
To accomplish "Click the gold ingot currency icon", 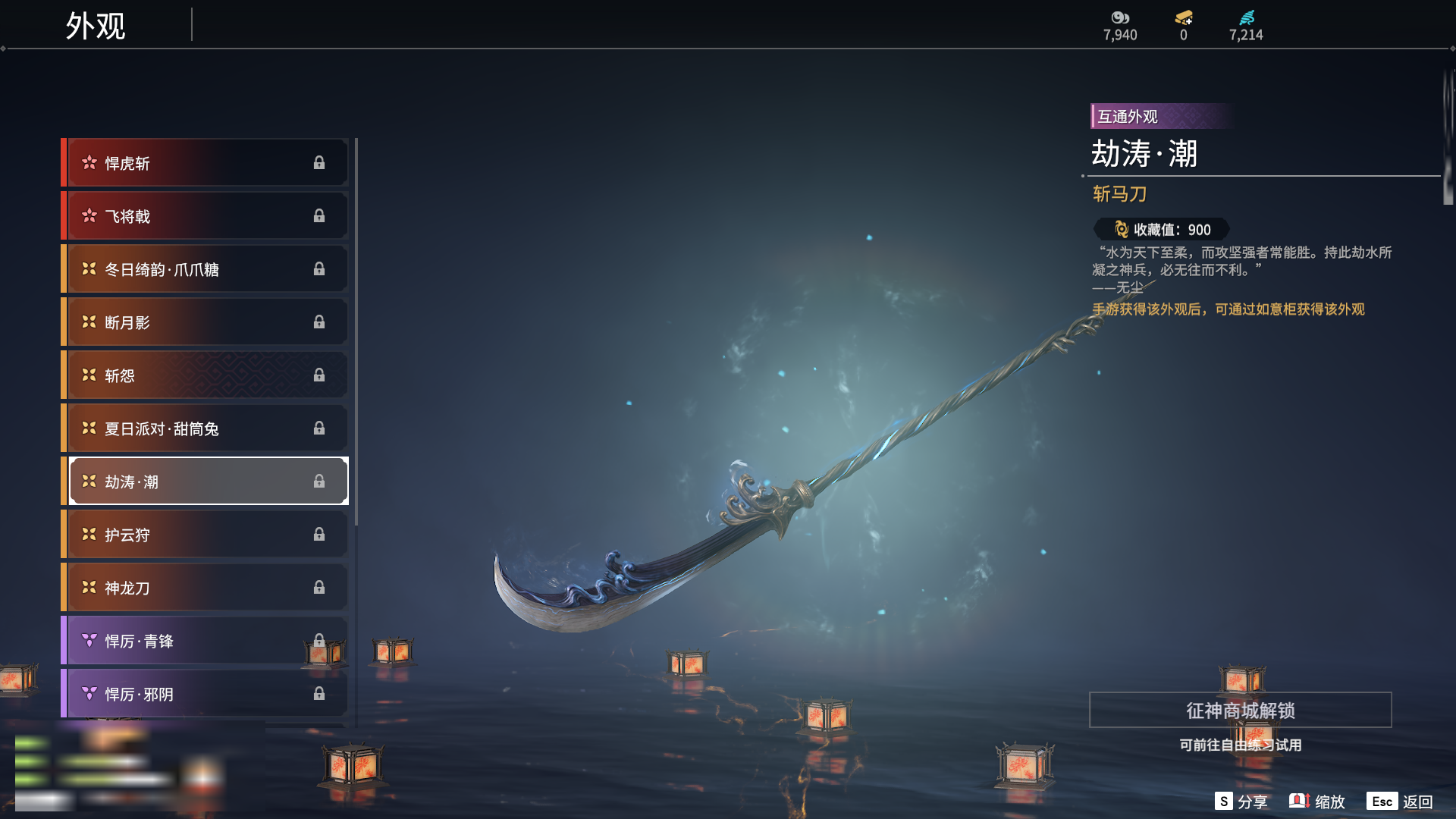I will click(1183, 17).
